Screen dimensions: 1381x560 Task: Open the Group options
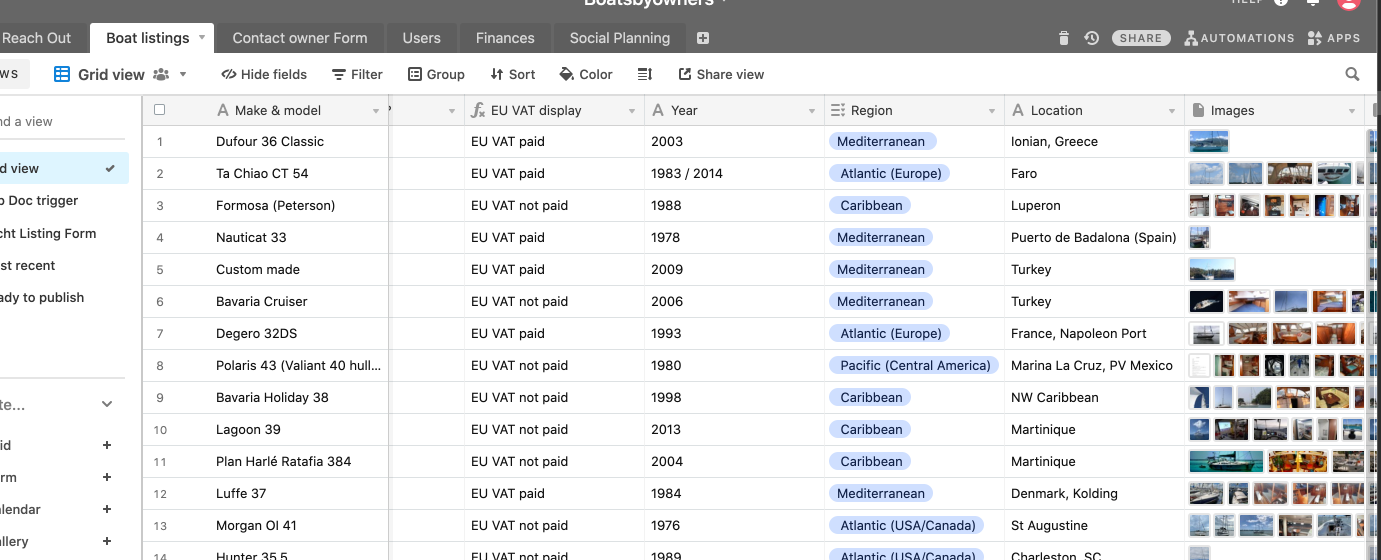pyautogui.click(x=436, y=74)
